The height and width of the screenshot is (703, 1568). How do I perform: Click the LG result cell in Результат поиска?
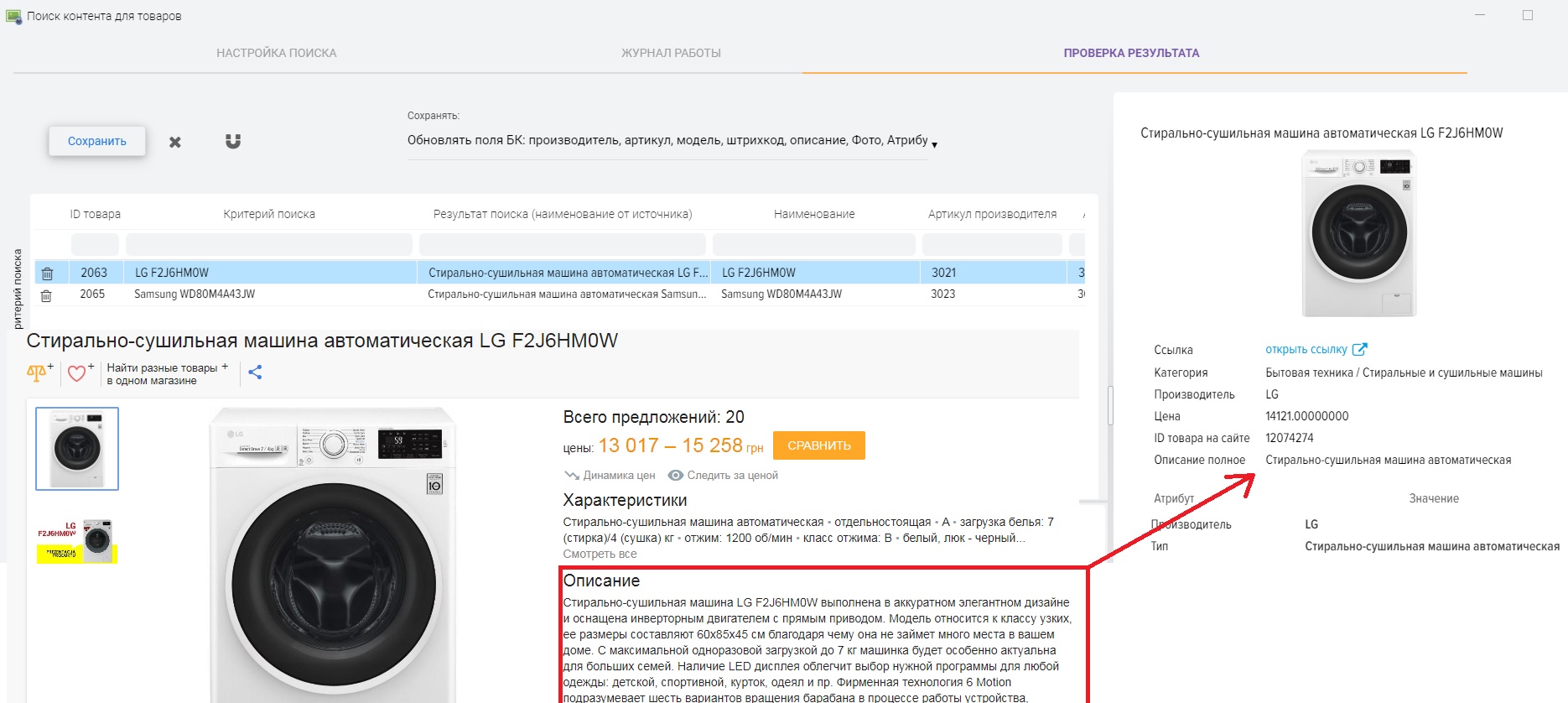pos(564,273)
